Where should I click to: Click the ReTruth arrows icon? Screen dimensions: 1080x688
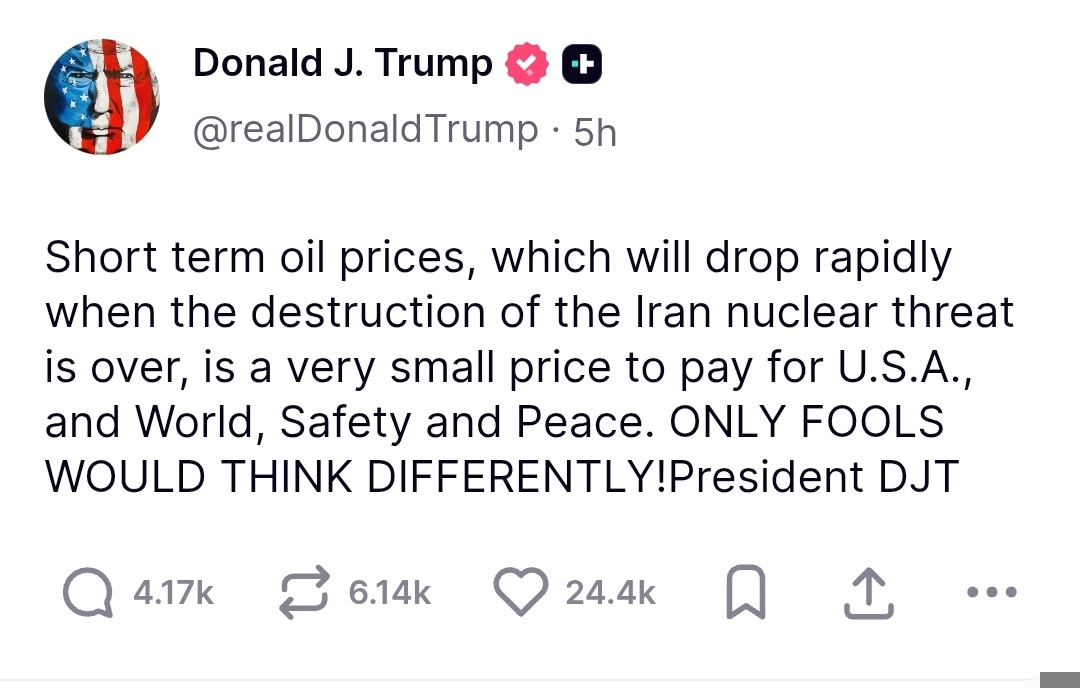pos(305,594)
